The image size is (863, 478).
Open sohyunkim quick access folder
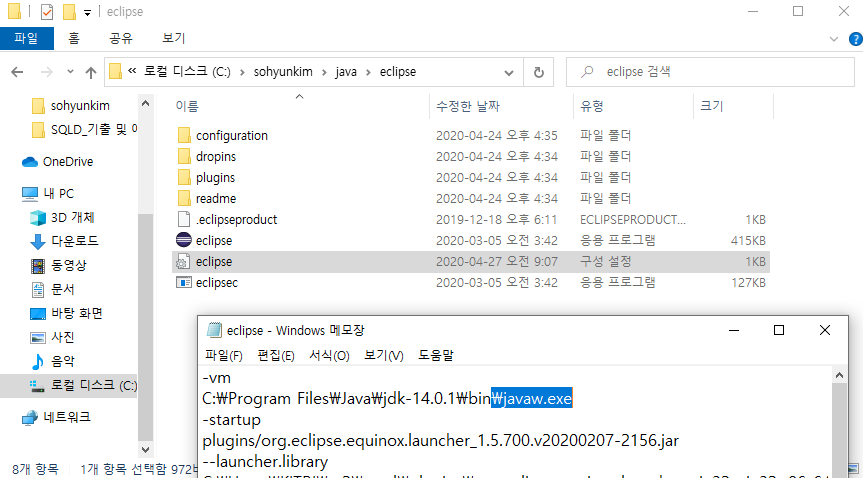point(70,105)
